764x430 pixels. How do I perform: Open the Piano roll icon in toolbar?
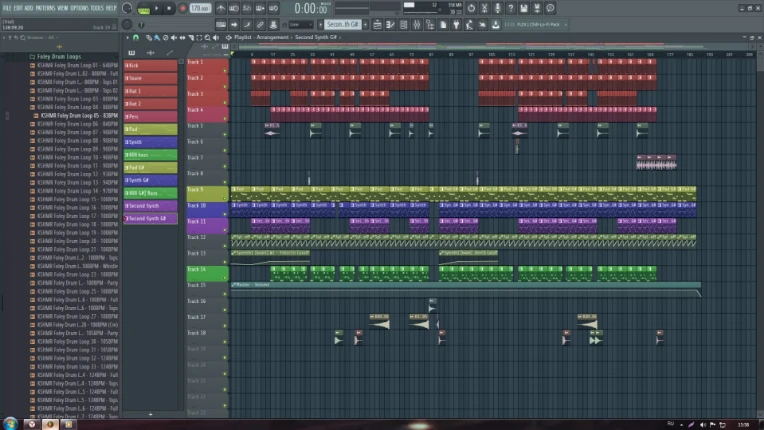[390, 24]
